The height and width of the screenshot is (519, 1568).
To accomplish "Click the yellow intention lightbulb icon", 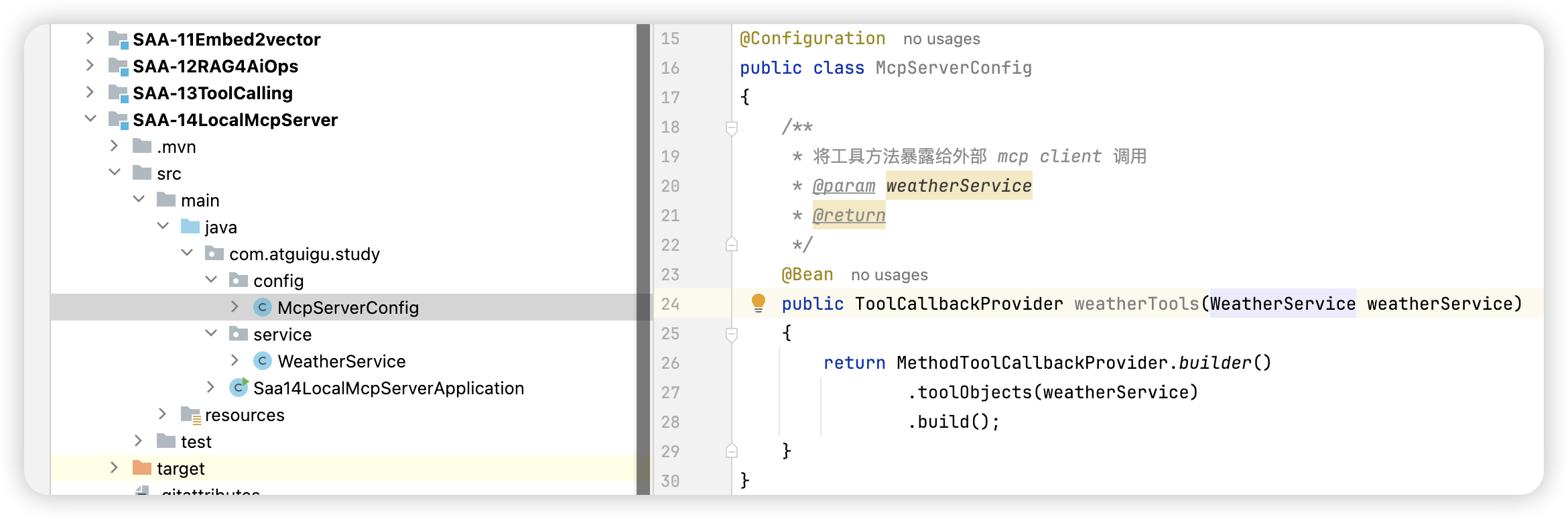I will click(x=758, y=303).
